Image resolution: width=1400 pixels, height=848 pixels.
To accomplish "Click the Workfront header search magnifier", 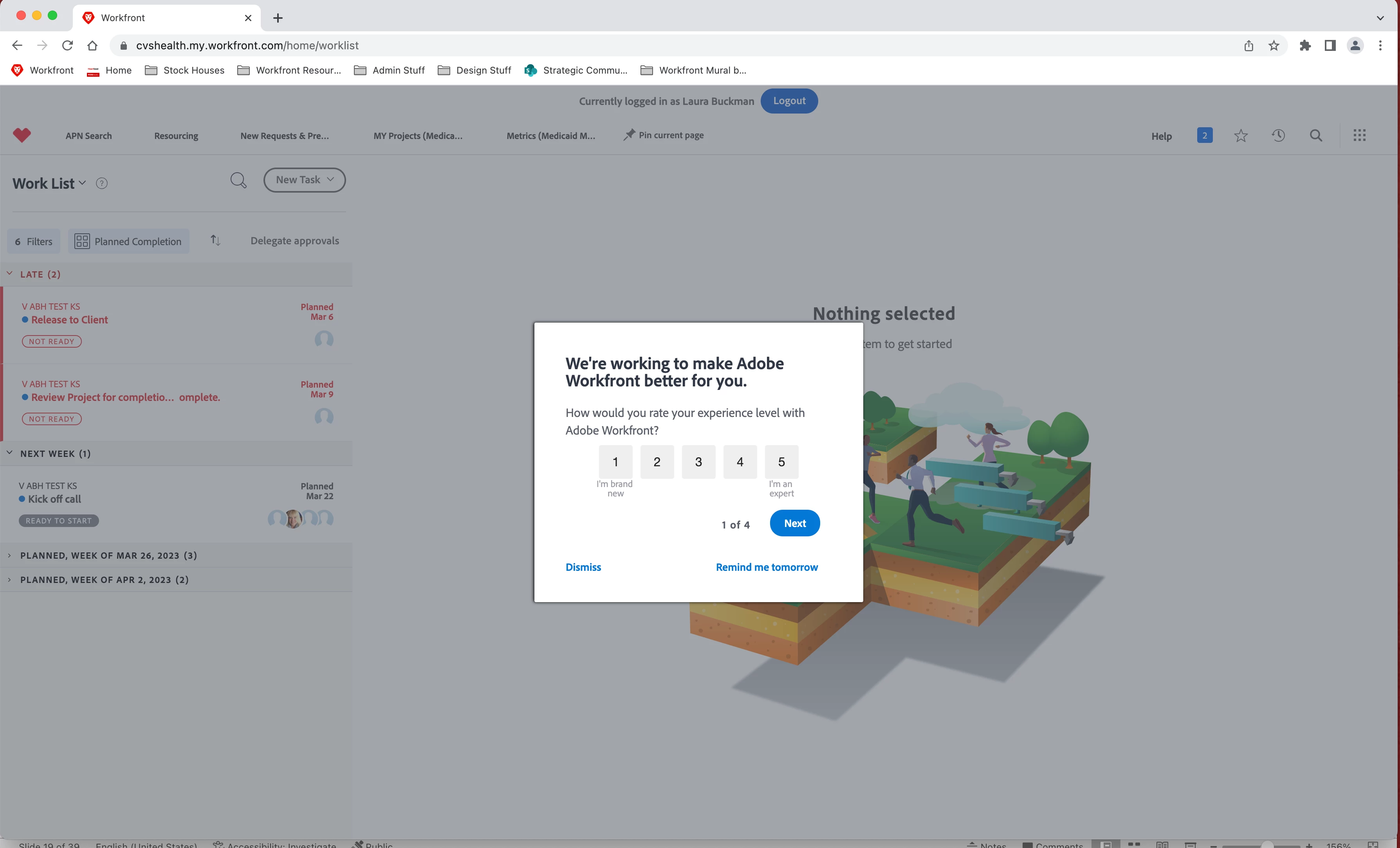I will coord(1315,136).
